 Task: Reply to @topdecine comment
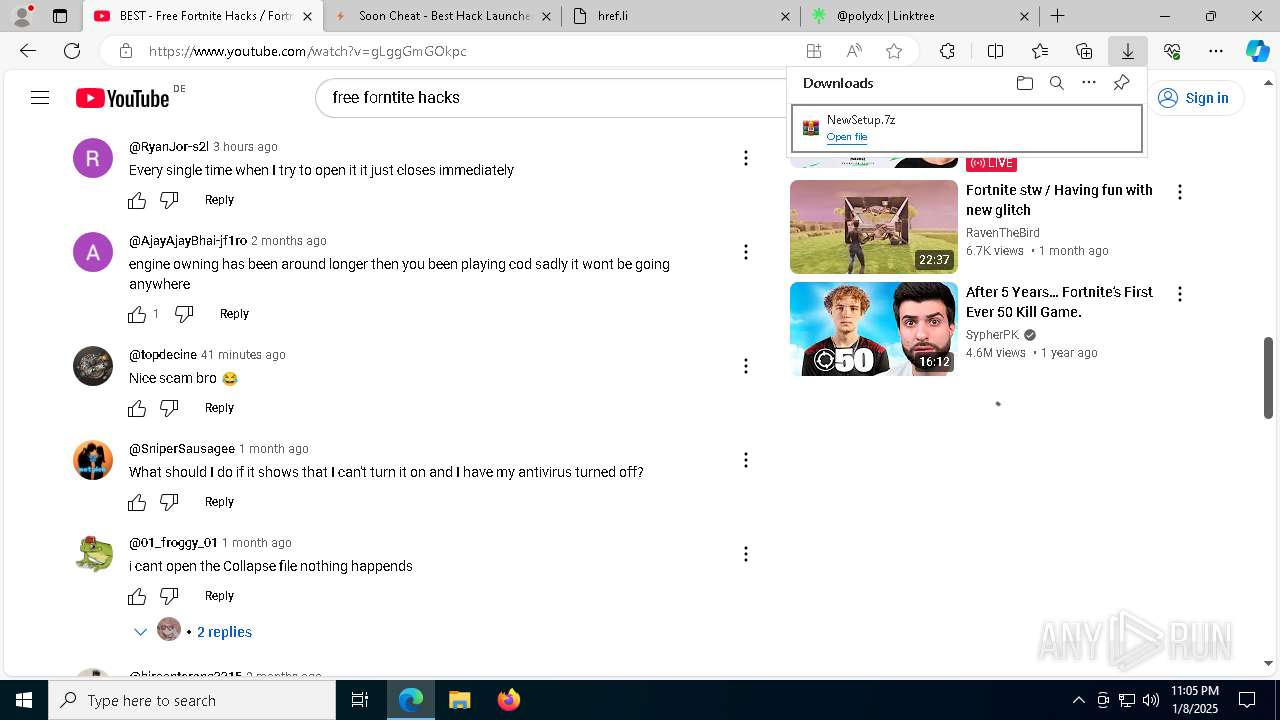219,408
